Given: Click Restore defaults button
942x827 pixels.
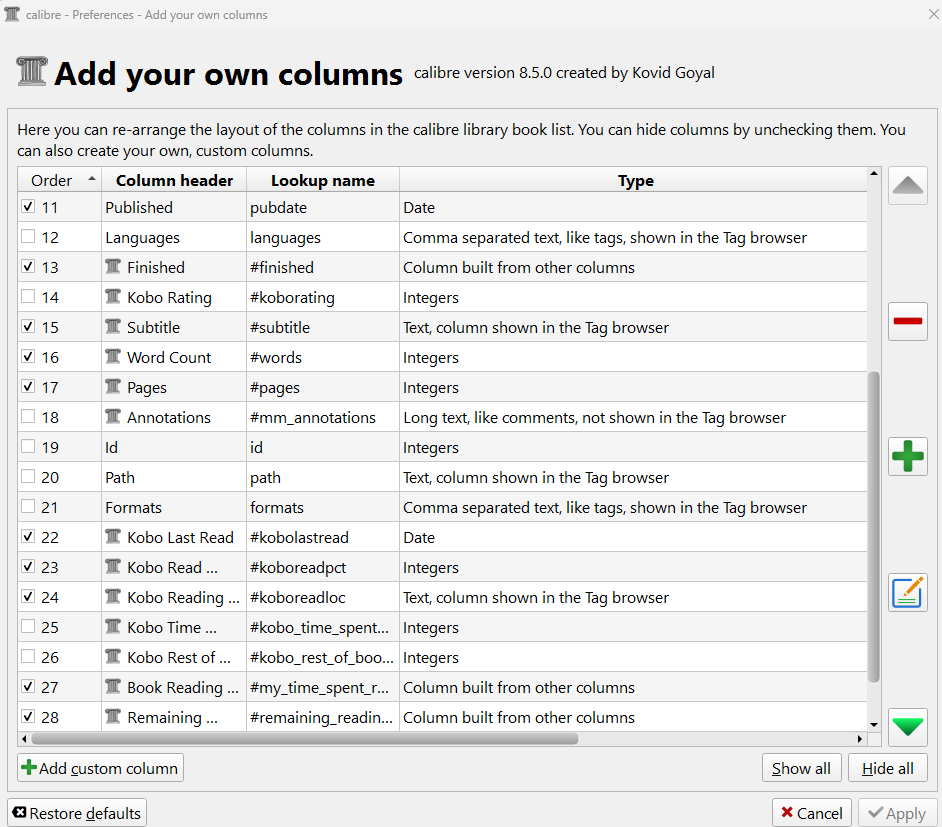Looking at the screenshot, I should 77,813.
